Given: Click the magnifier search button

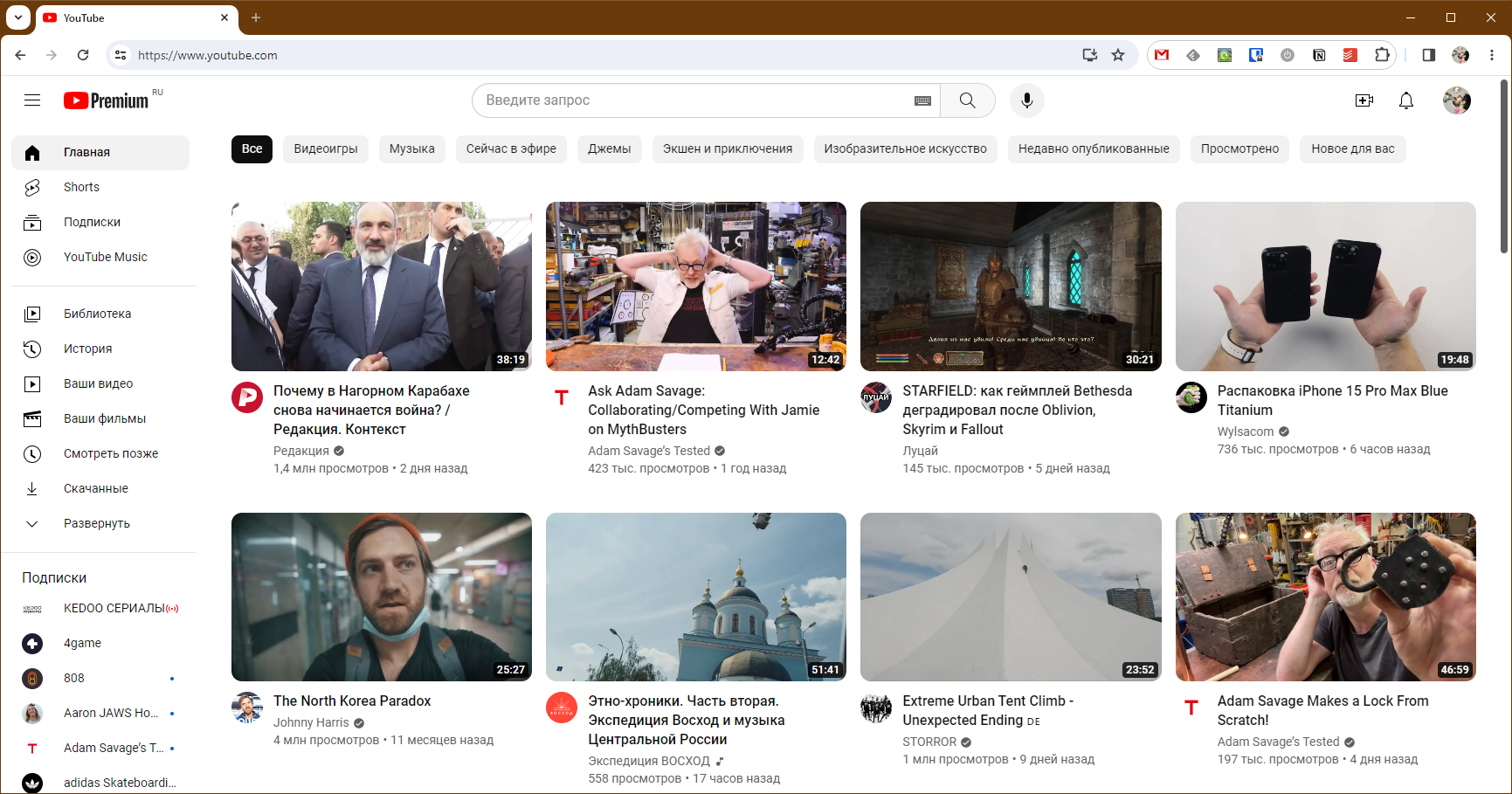Looking at the screenshot, I should click(968, 100).
